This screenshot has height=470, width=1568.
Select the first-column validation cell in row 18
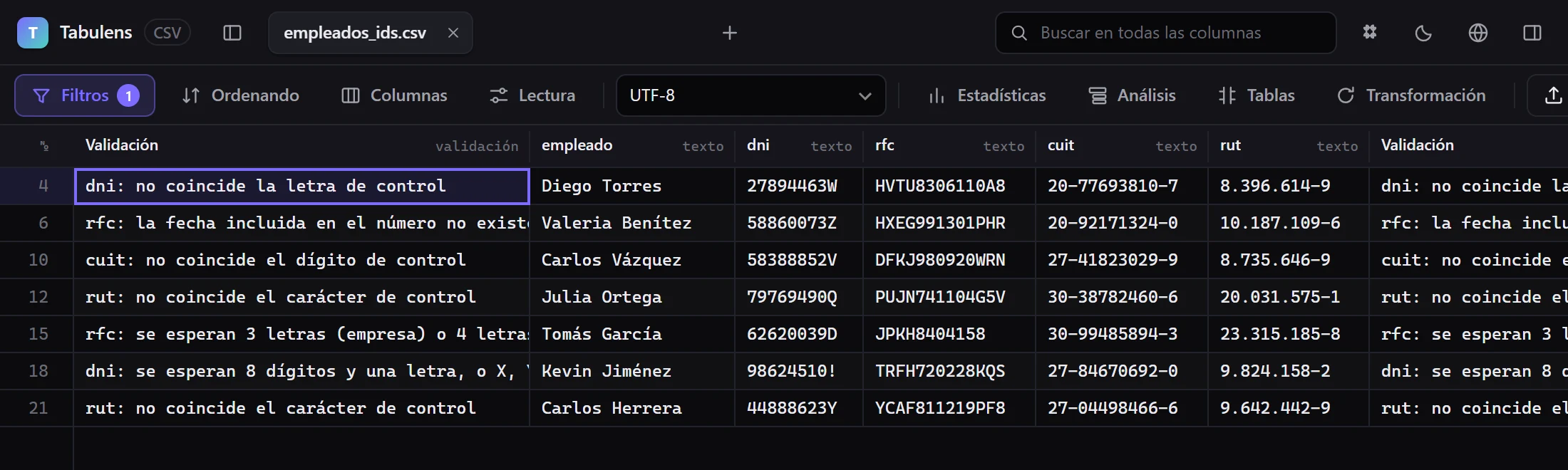click(301, 371)
